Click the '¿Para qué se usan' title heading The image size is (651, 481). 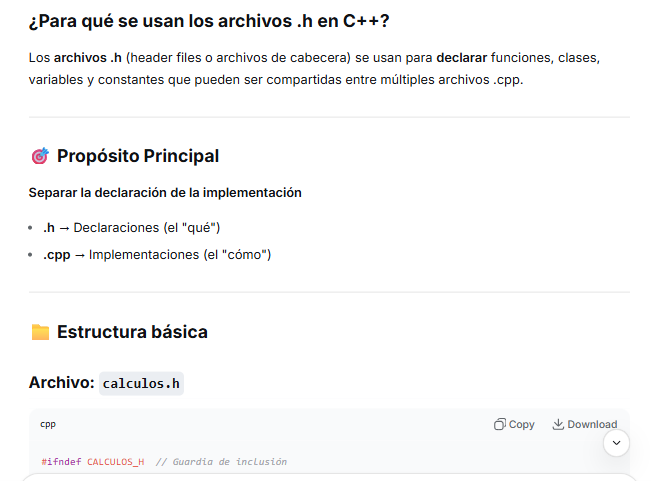(x=209, y=21)
